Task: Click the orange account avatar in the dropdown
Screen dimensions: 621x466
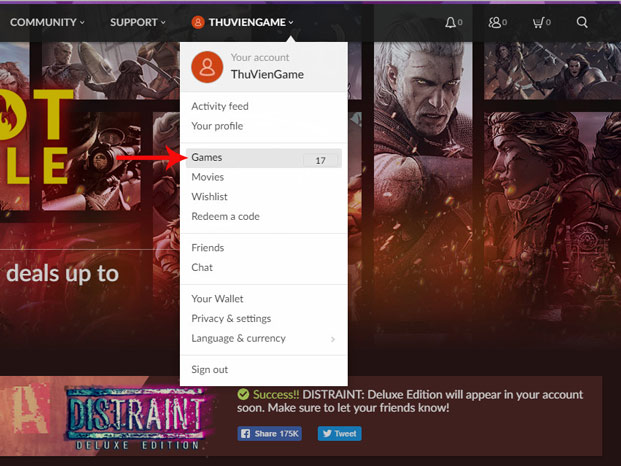Action: [x=207, y=67]
